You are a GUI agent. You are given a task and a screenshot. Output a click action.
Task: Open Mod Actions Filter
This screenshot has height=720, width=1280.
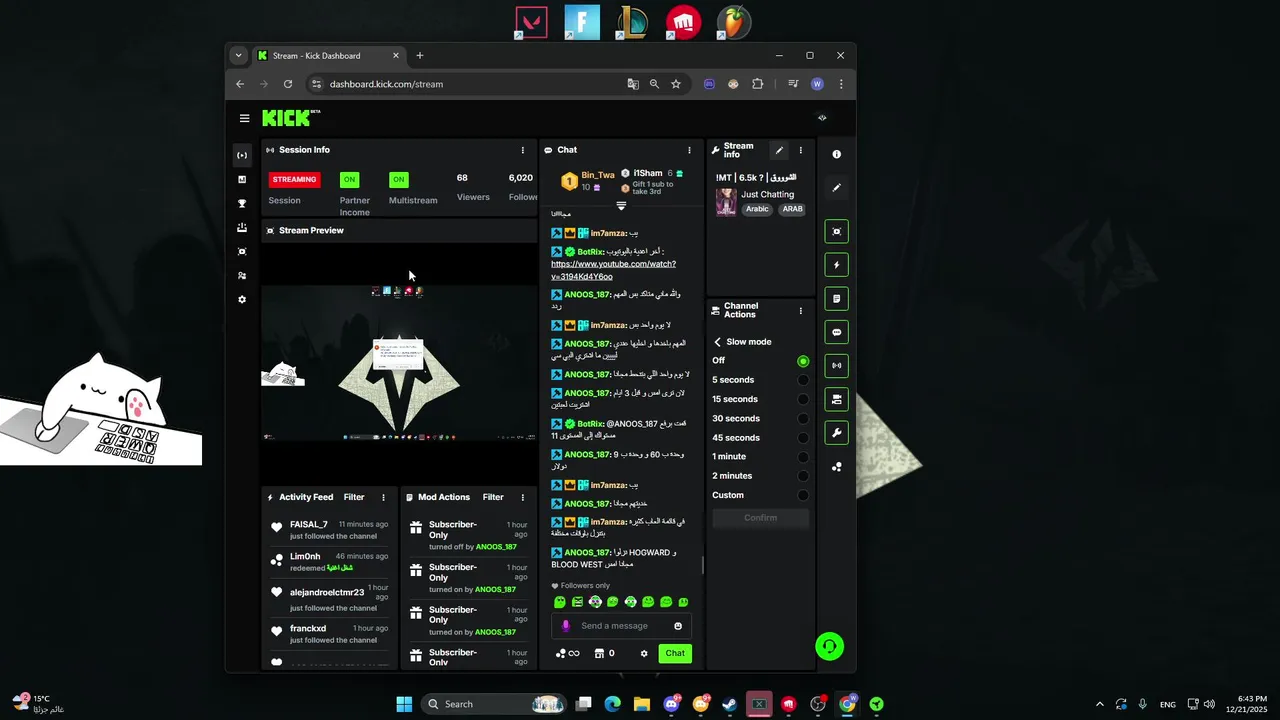pyautogui.click(x=493, y=497)
